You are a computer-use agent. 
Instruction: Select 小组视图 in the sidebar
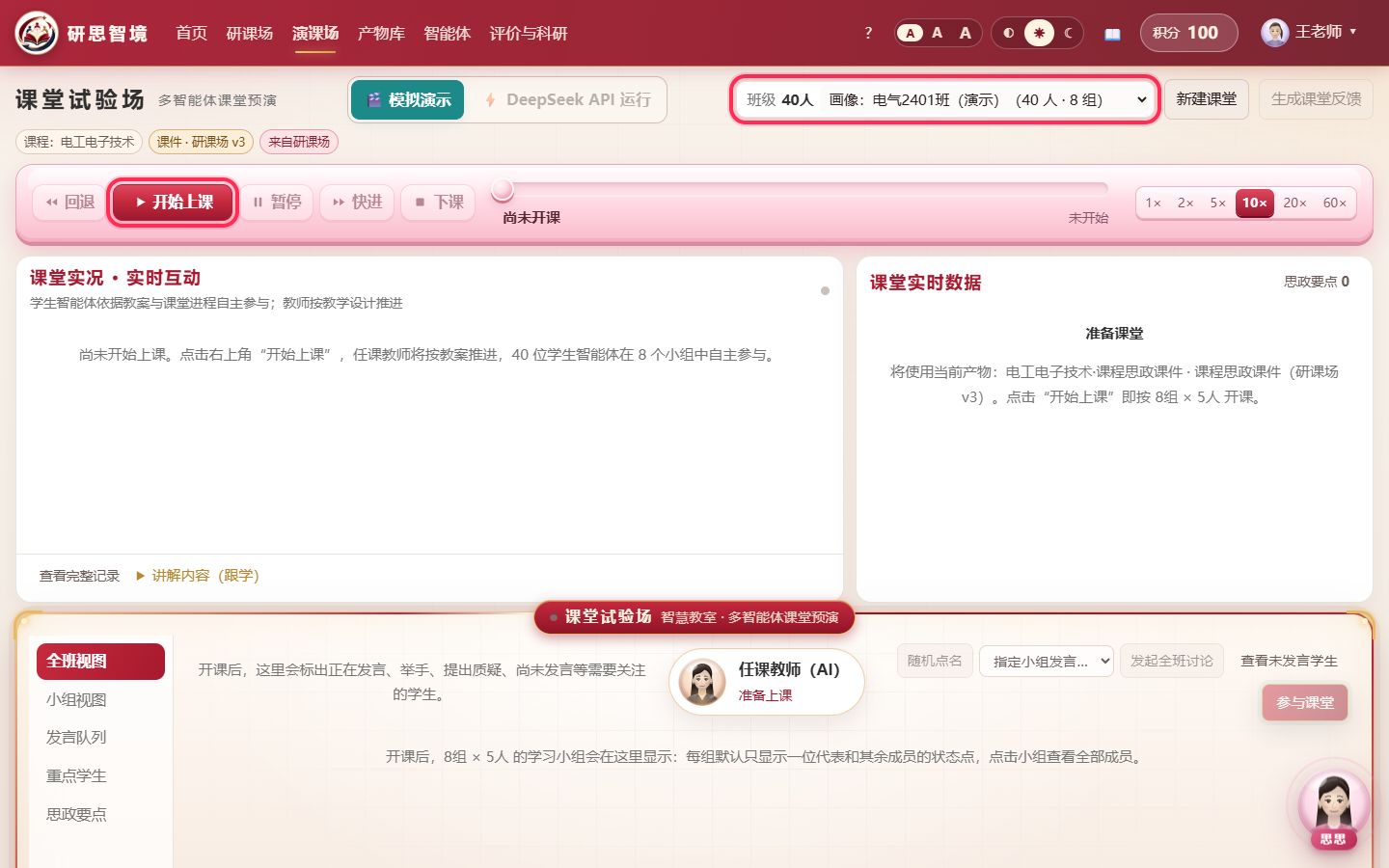pyautogui.click(x=76, y=700)
